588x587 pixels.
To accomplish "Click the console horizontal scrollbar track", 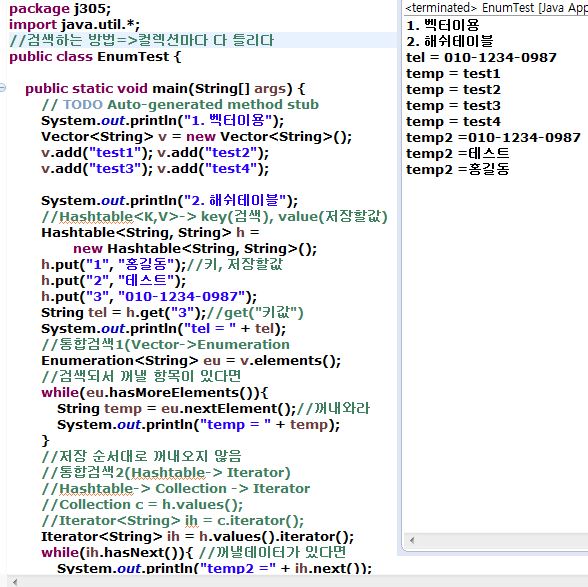I will 502,540.
